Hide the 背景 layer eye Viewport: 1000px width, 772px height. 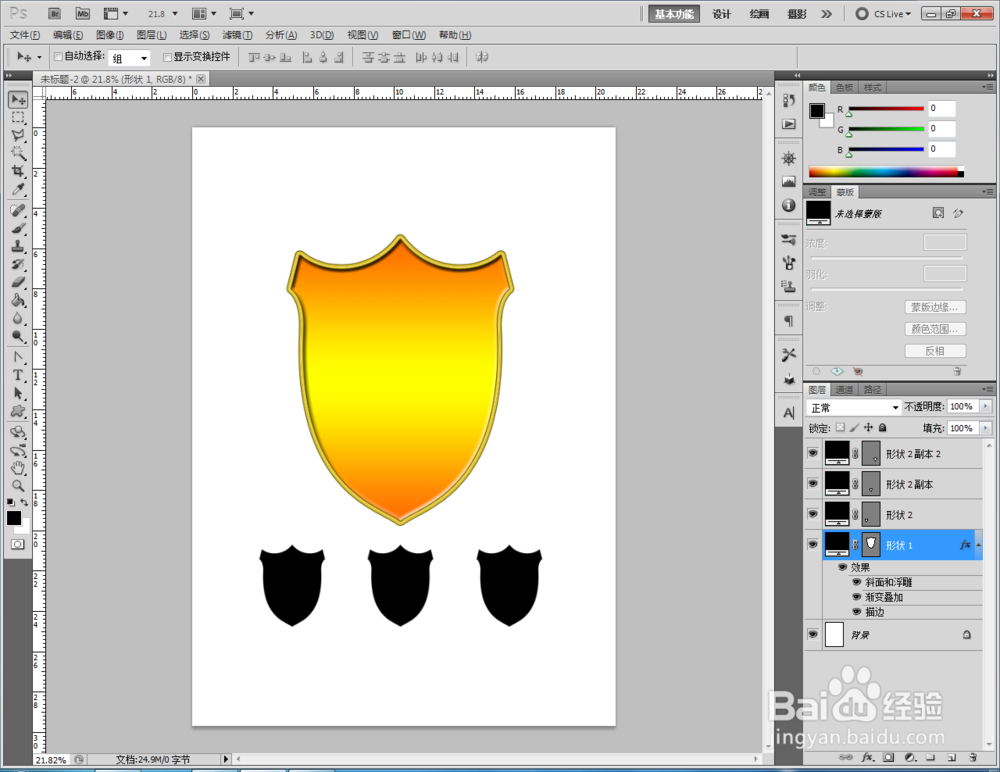[812, 634]
